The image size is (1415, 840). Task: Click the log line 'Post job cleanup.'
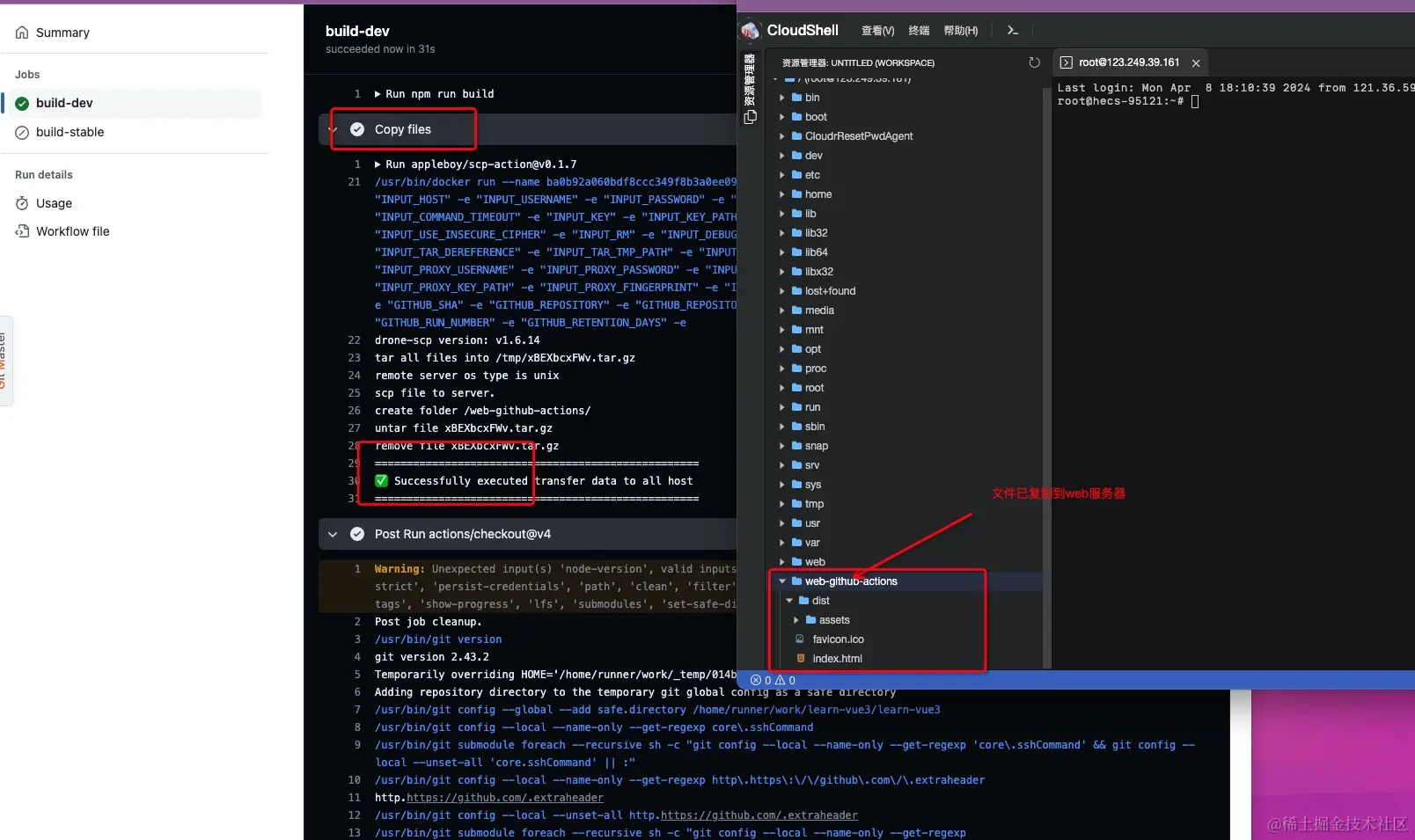pos(429,622)
